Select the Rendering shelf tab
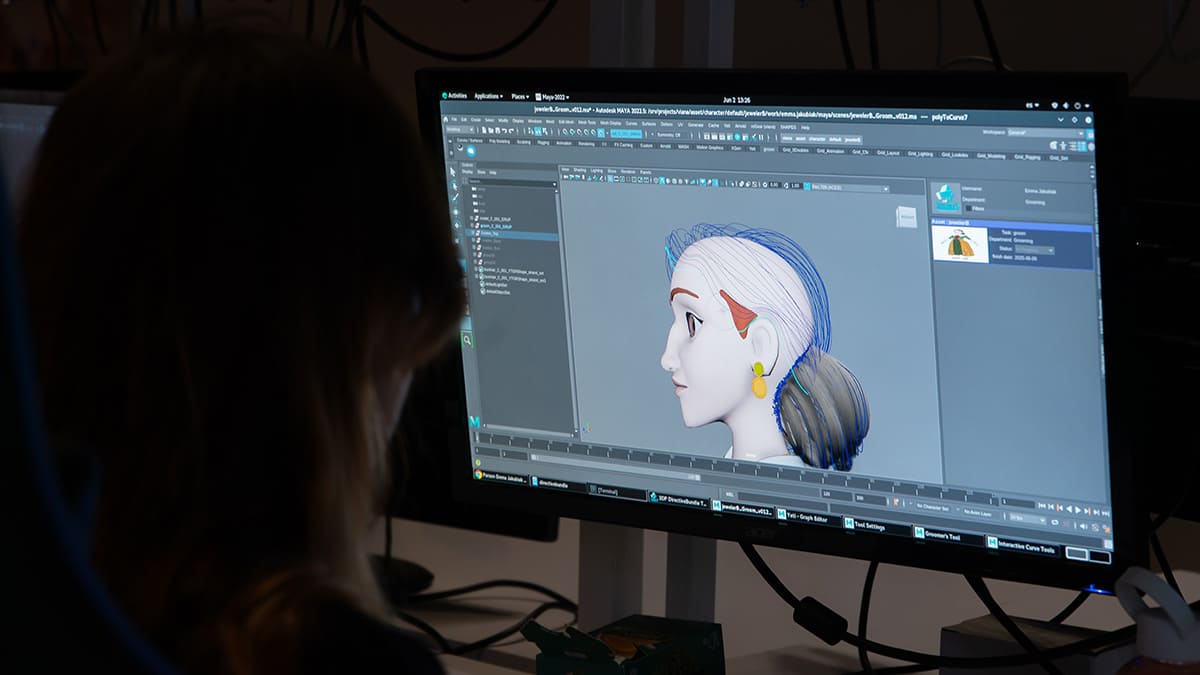 pos(587,143)
